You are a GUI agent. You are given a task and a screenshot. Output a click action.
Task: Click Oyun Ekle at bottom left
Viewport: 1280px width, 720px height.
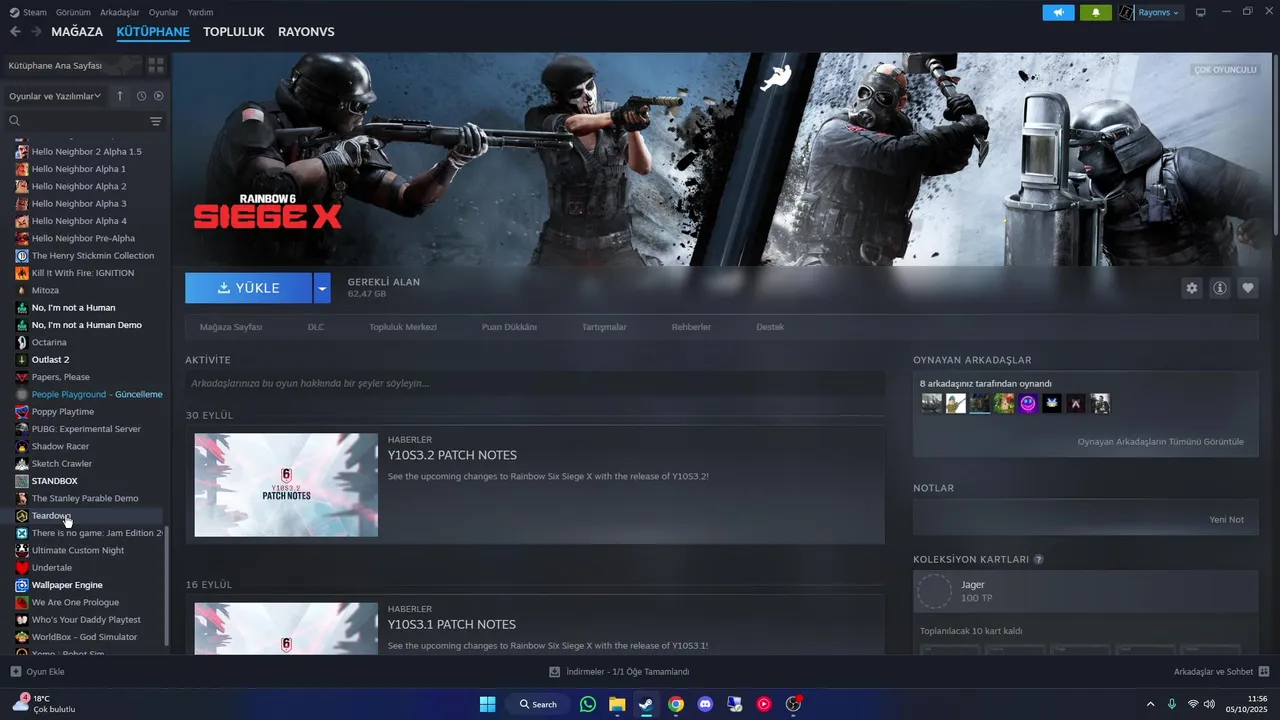(x=37, y=672)
